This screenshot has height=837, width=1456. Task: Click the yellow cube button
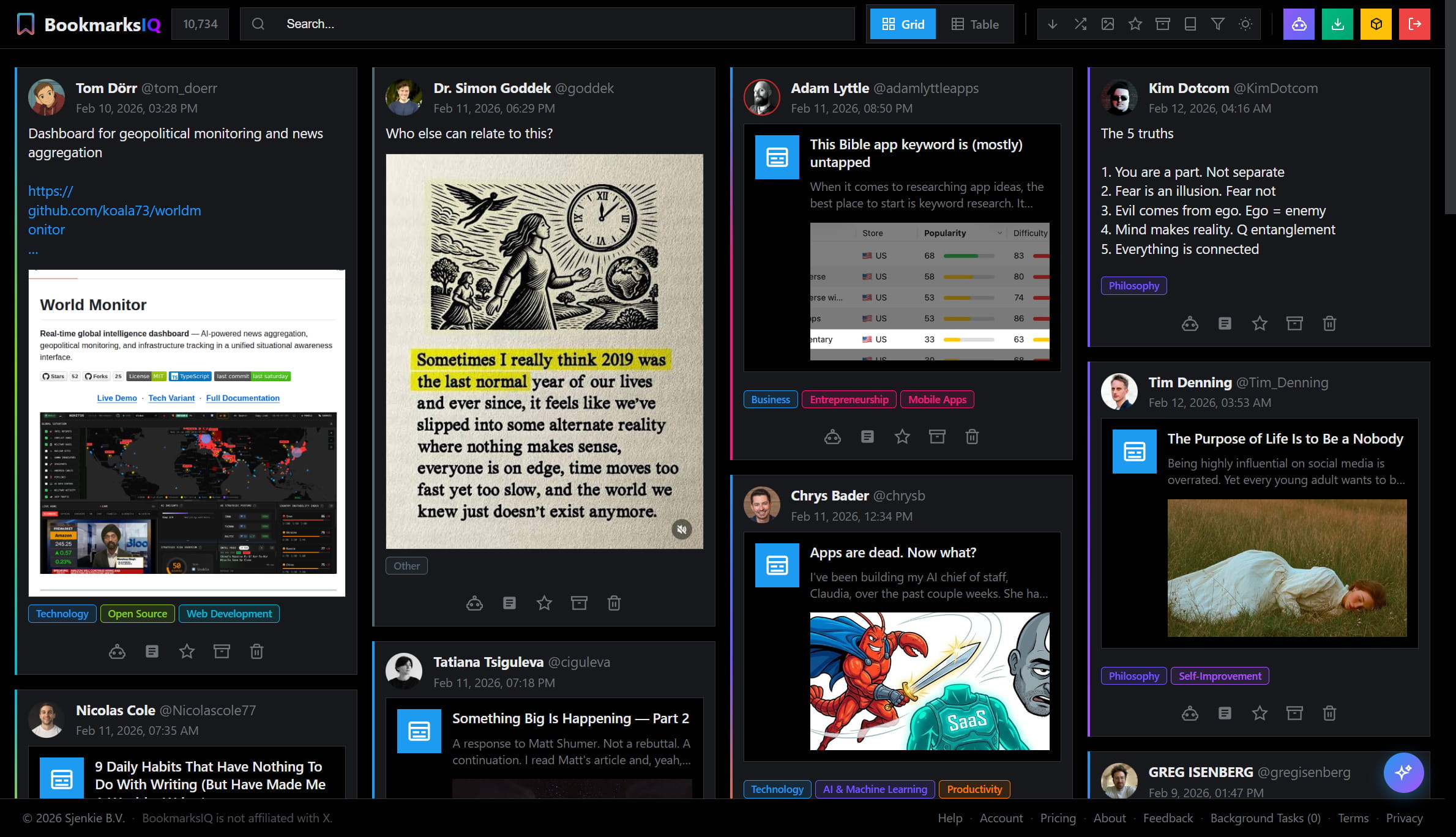(1376, 24)
